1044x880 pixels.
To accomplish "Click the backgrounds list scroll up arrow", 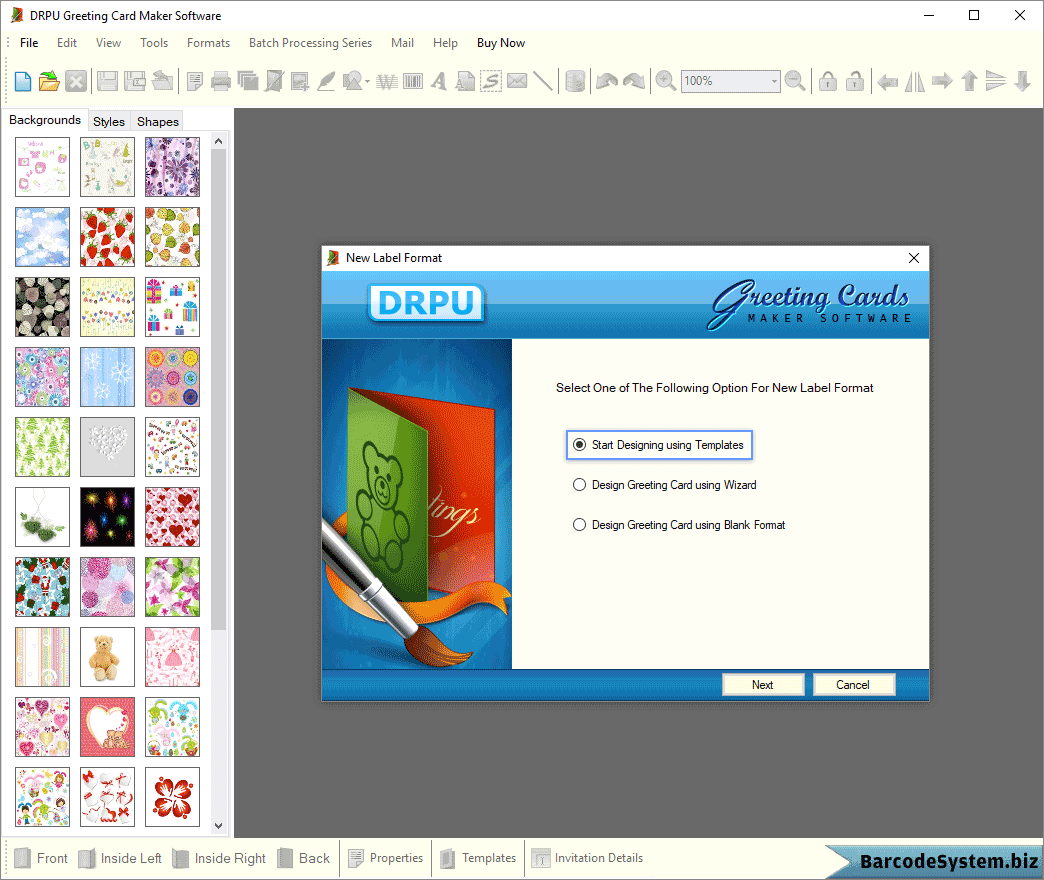I will point(218,141).
